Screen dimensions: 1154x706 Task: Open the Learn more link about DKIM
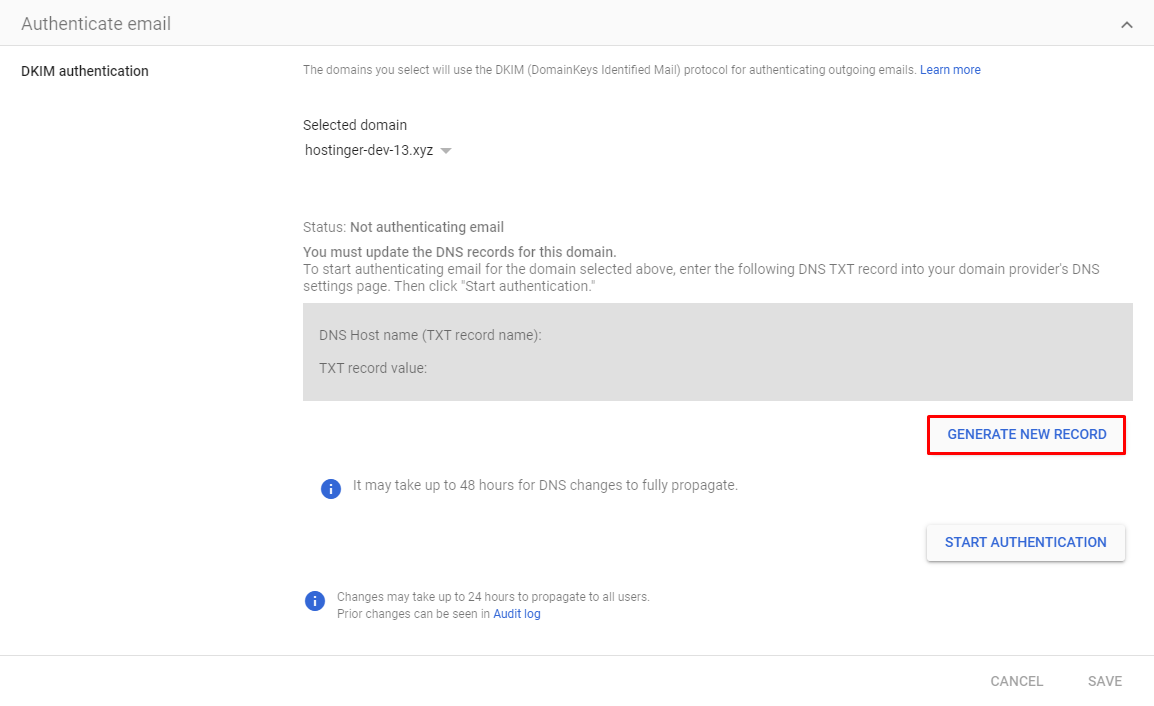(x=949, y=69)
